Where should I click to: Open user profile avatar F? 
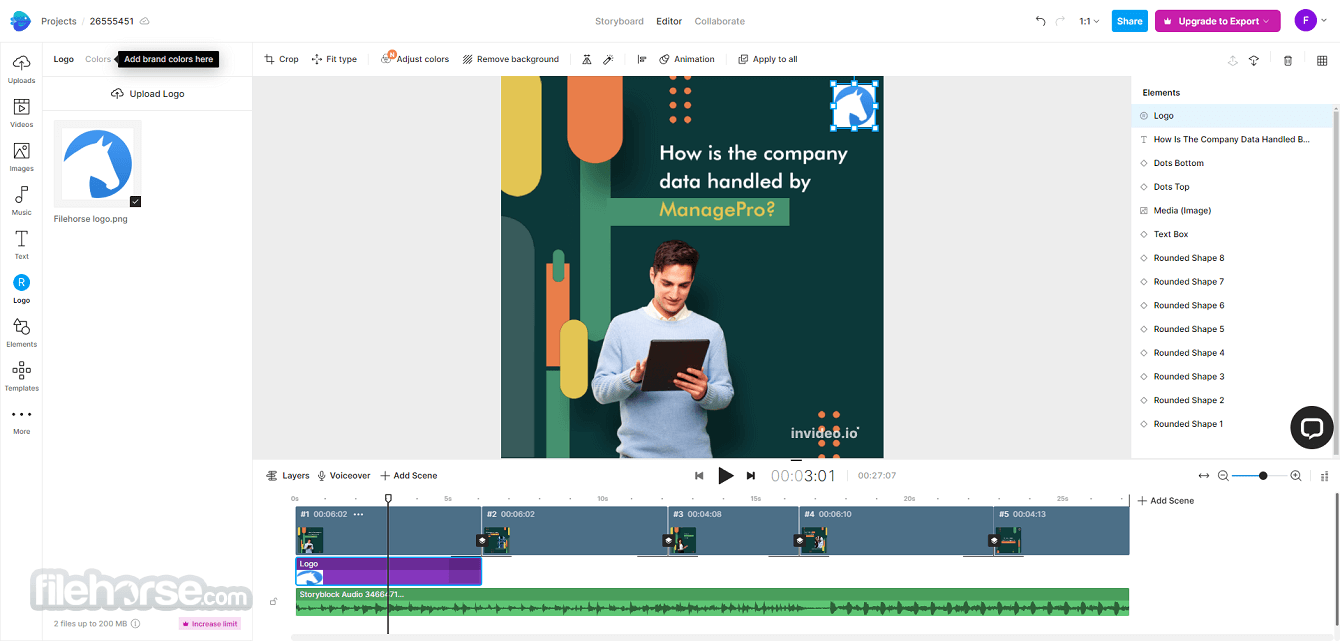[x=1306, y=21]
